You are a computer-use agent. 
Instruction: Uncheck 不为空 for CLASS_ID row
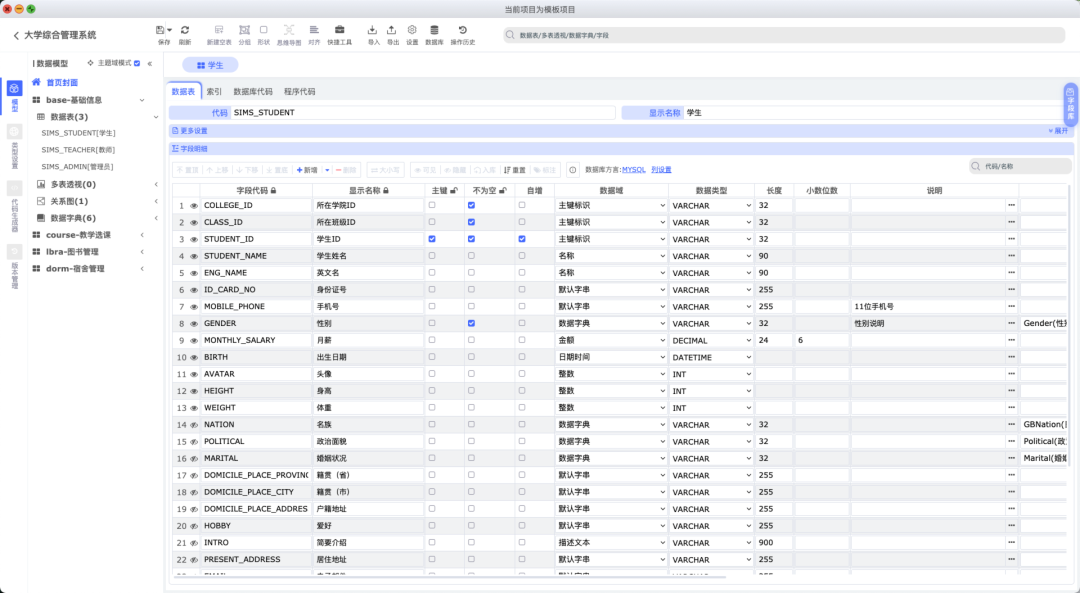pos(471,222)
